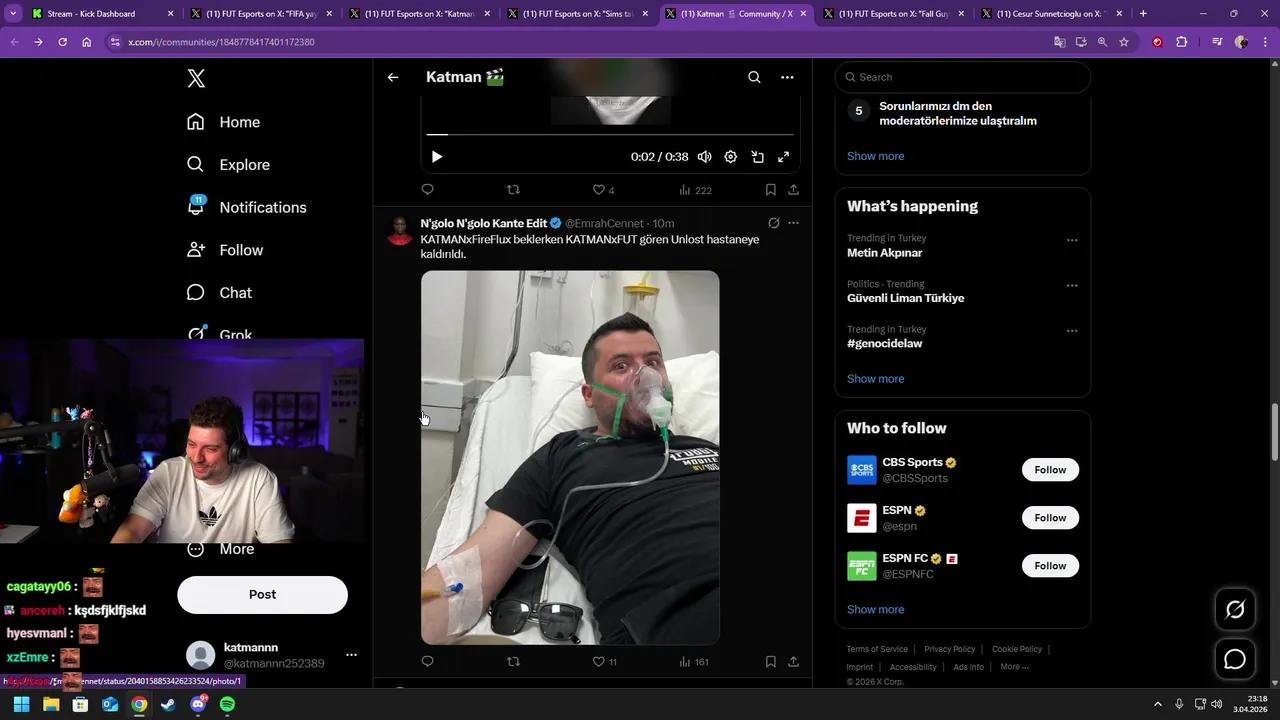Open video settings gear icon
1280x720 pixels.
[731, 157]
